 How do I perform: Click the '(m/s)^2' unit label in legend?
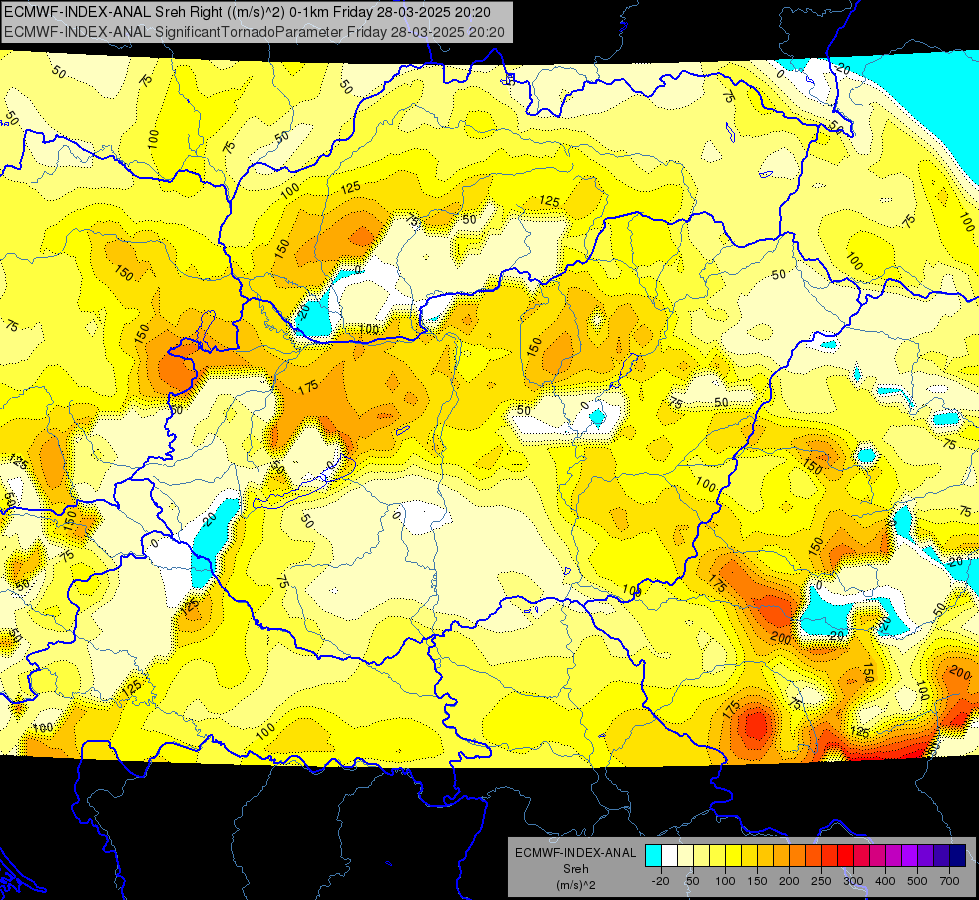click(x=576, y=885)
